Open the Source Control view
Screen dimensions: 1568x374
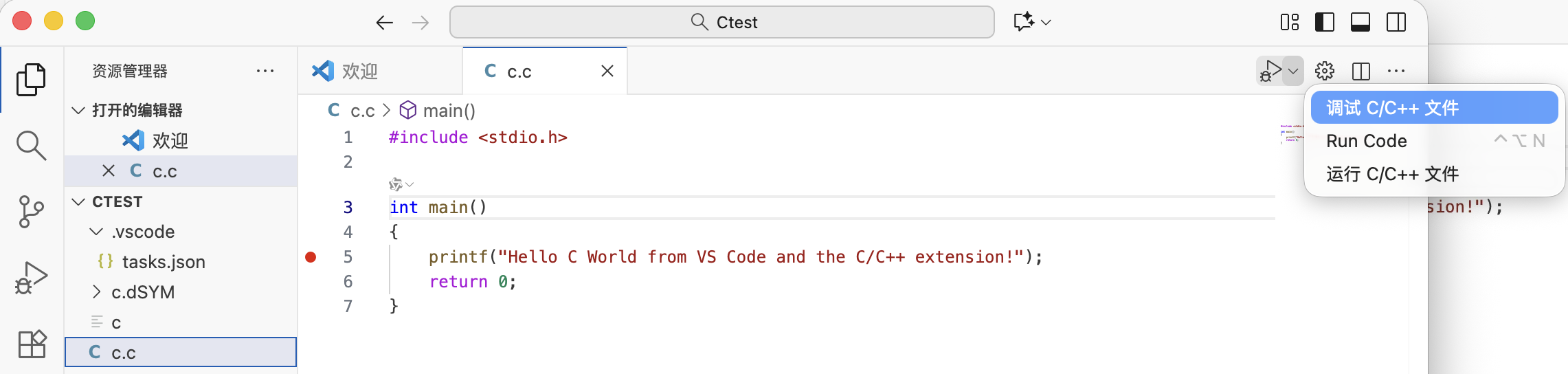click(31, 212)
